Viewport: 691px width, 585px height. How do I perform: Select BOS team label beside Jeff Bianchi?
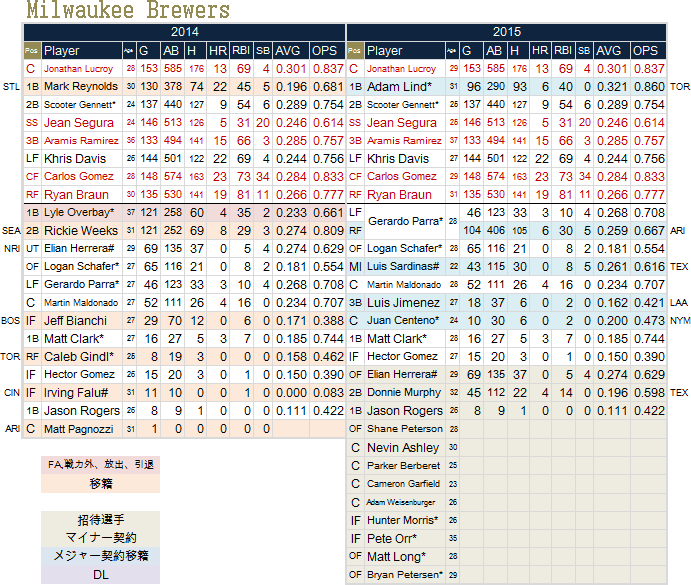(x=10, y=320)
